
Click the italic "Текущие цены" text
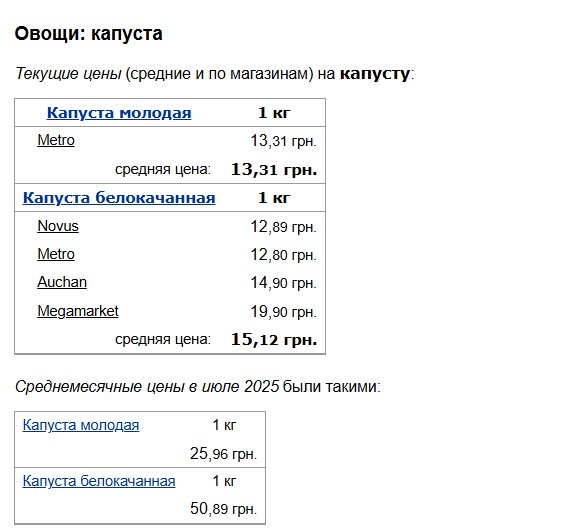click(x=68, y=74)
